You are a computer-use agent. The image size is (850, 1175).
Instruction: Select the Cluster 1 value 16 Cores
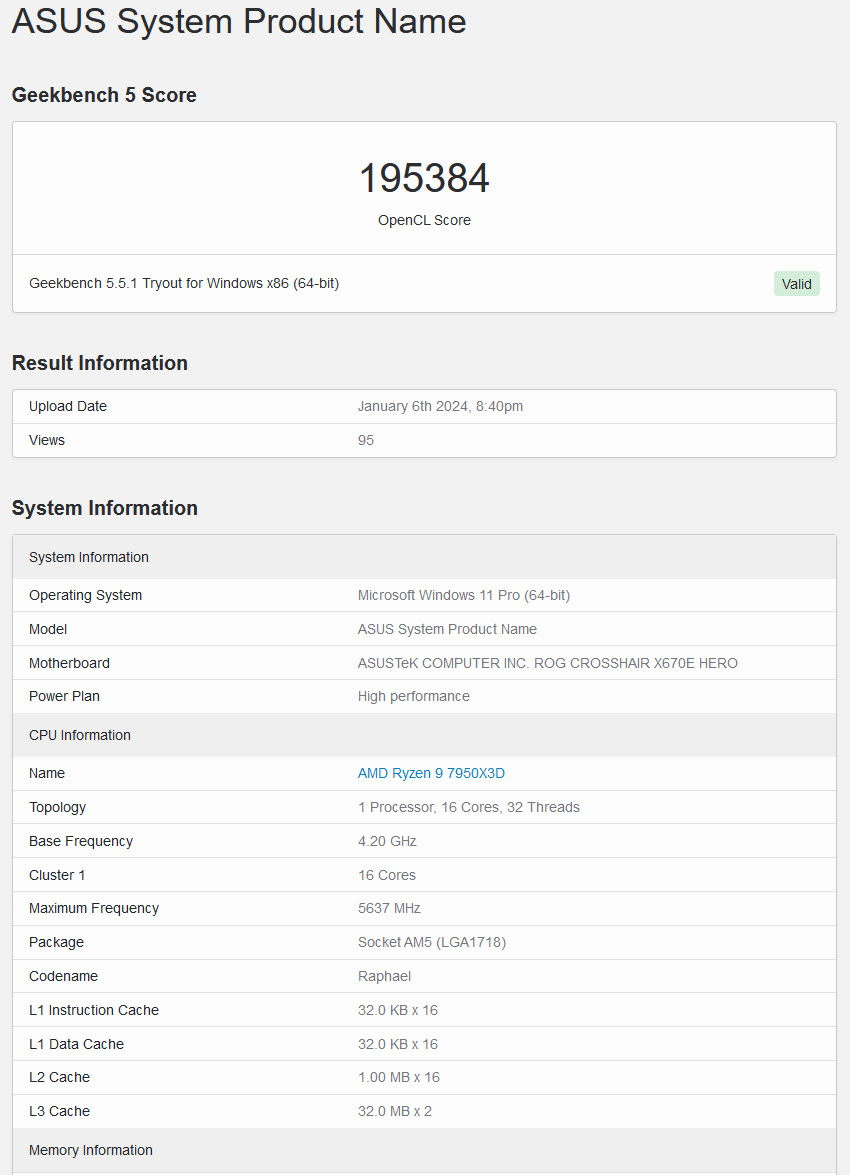click(x=387, y=875)
